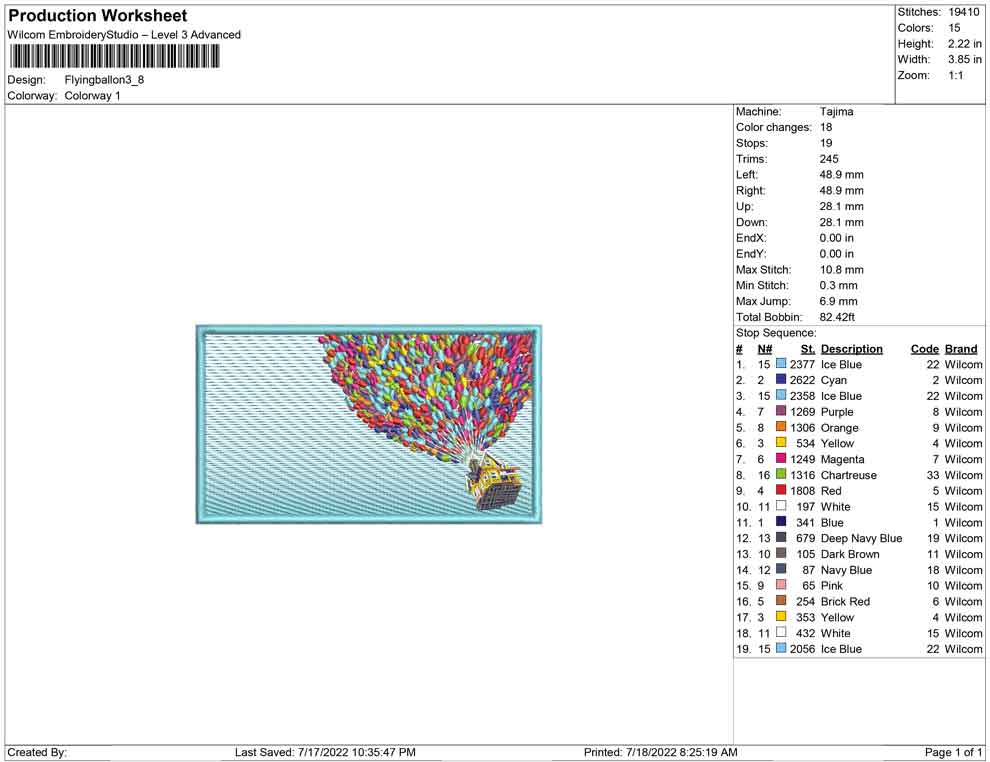Click the Production Worksheet title
990x762 pixels.
point(97,16)
